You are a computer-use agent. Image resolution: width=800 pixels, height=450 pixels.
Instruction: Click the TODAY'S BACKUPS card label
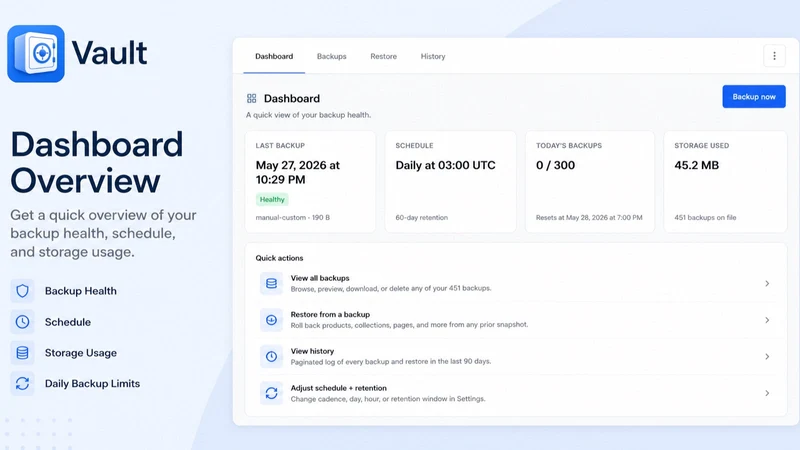(x=569, y=145)
